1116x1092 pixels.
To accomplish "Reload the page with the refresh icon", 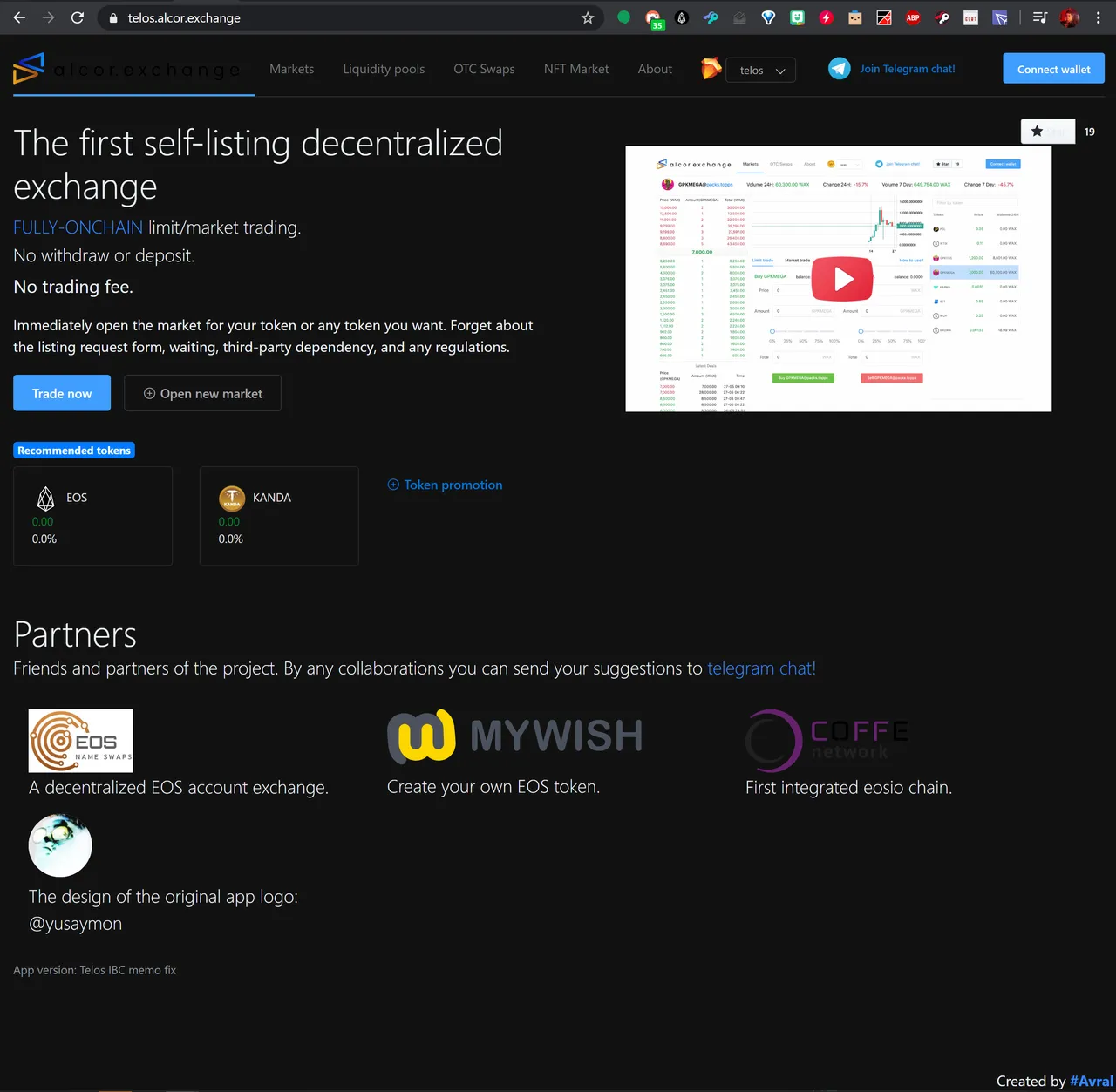I will point(77,17).
